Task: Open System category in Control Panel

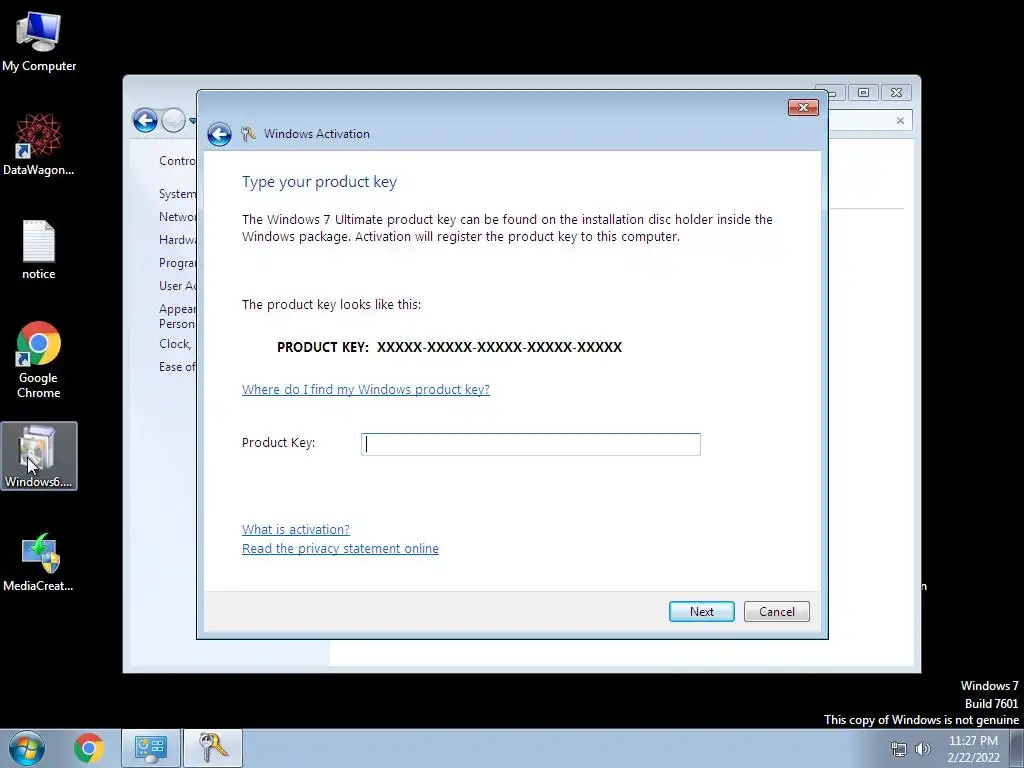Action: [177, 194]
